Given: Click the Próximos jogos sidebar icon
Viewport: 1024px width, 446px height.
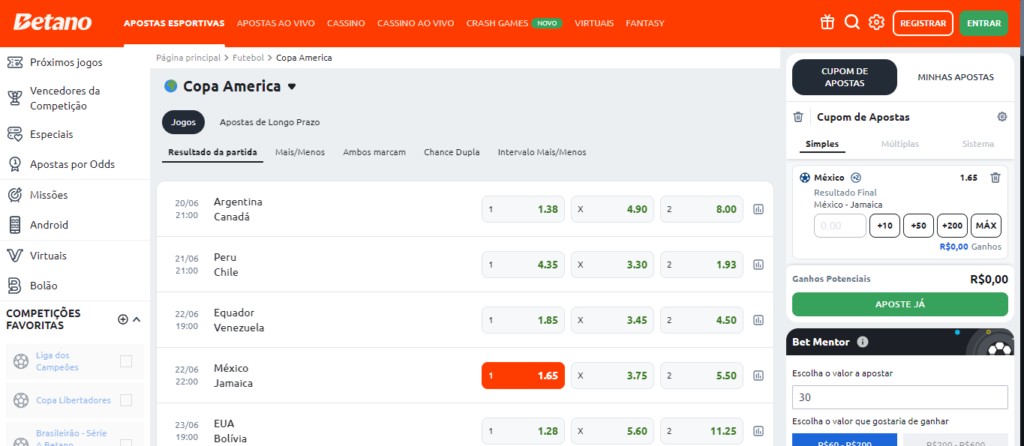Looking at the screenshot, I should (x=14, y=63).
